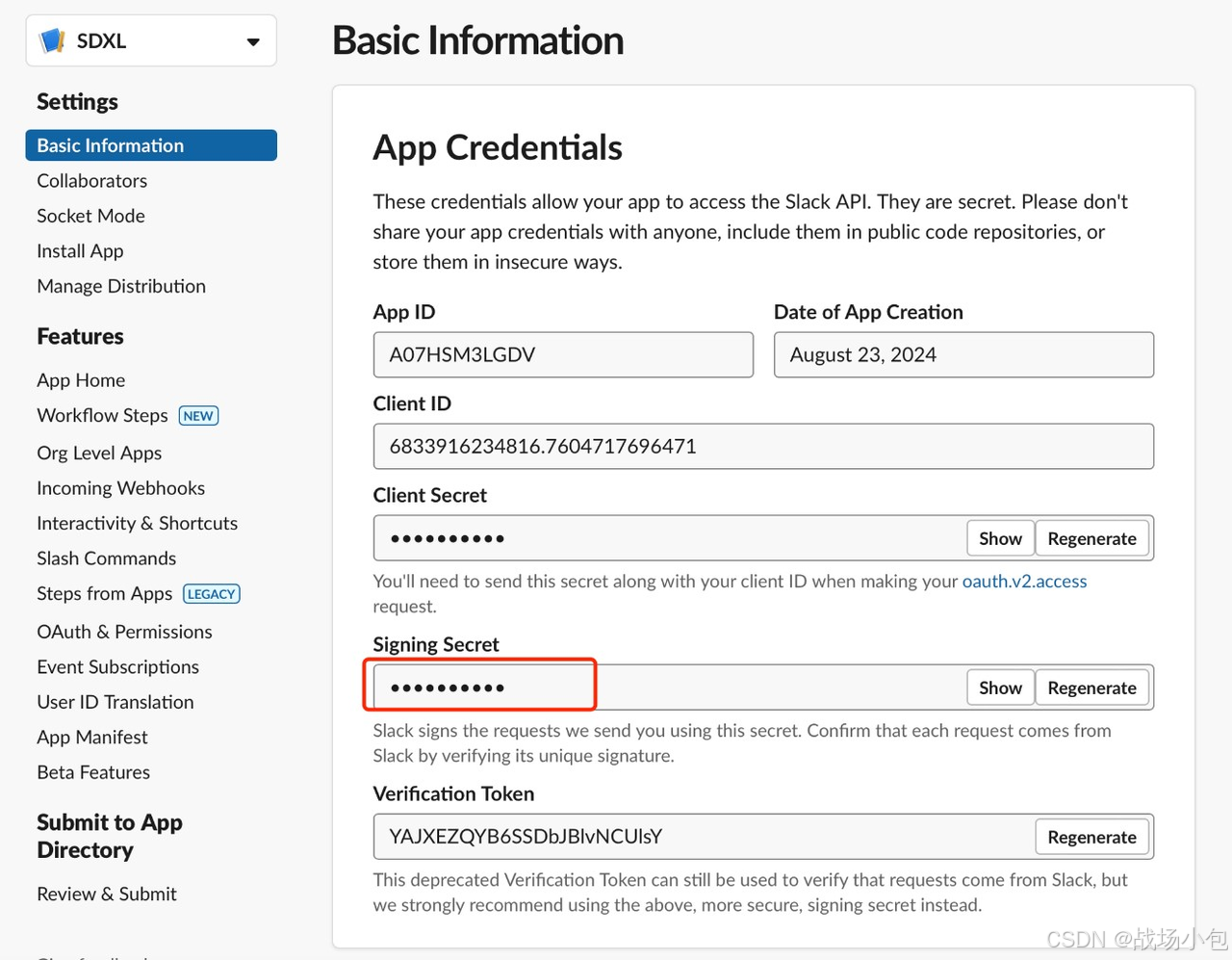The height and width of the screenshot is (960, 1232).
Task: Click the Date of App Creation field
Action: click(963, 355)
